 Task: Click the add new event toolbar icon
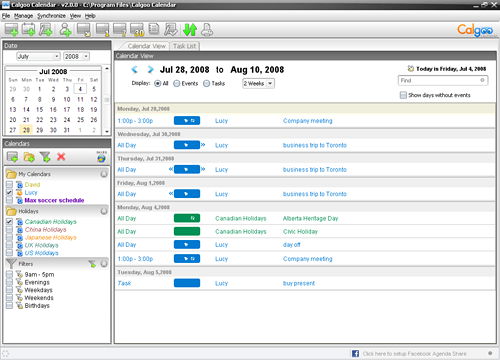point(11,30)
